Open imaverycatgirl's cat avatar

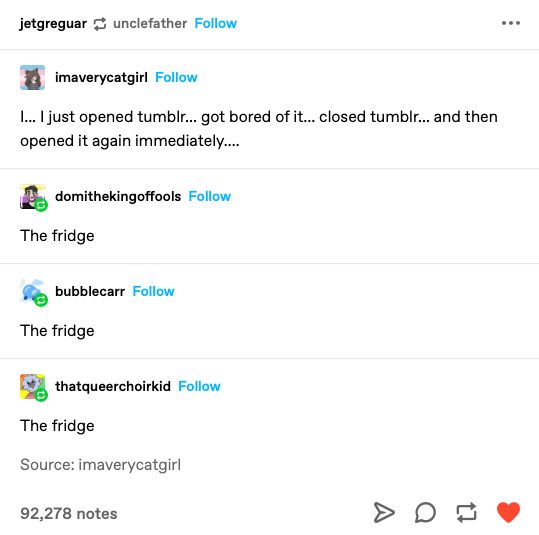pyautogui.click(x=32, y=77)
